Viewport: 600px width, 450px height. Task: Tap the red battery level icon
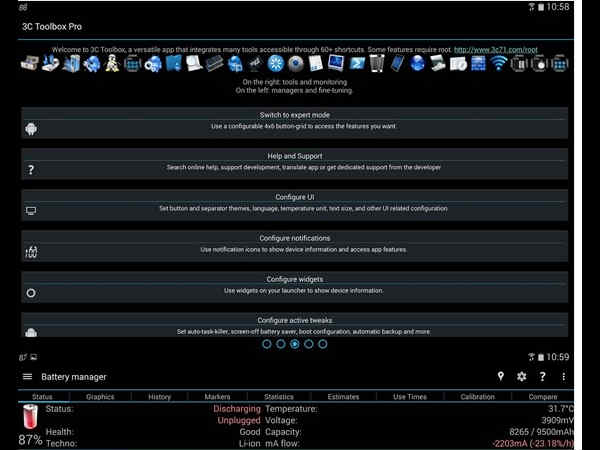pyautogui.click(x=29, y=417)
